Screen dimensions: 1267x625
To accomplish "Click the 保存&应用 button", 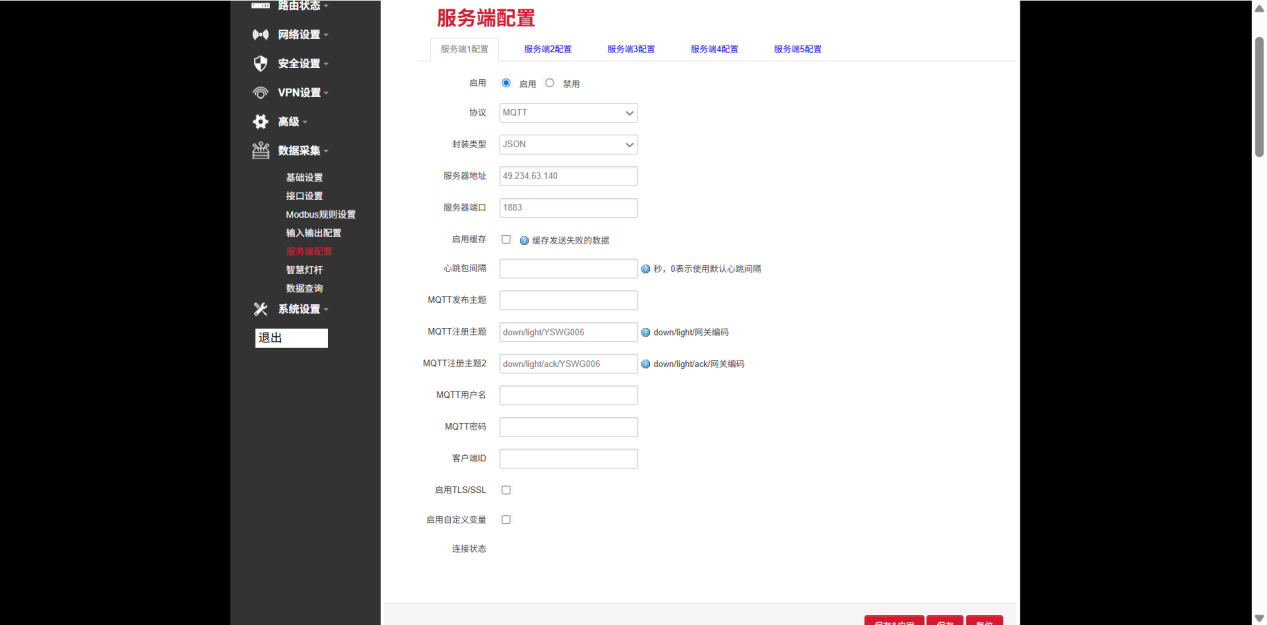I will point(894,620).
